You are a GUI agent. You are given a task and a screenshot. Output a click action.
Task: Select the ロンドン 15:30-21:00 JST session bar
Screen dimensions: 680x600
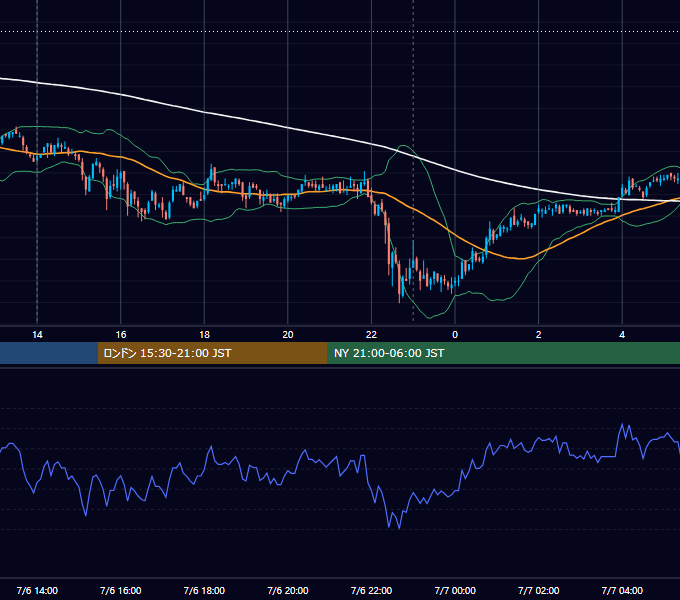[x=212, y=353]
